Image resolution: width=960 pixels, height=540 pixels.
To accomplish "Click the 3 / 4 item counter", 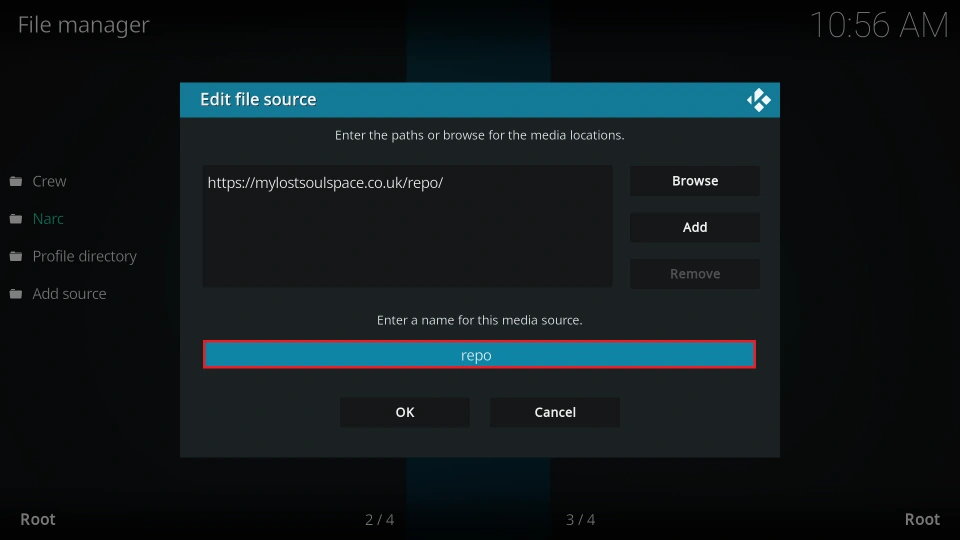I will (580, 520).
